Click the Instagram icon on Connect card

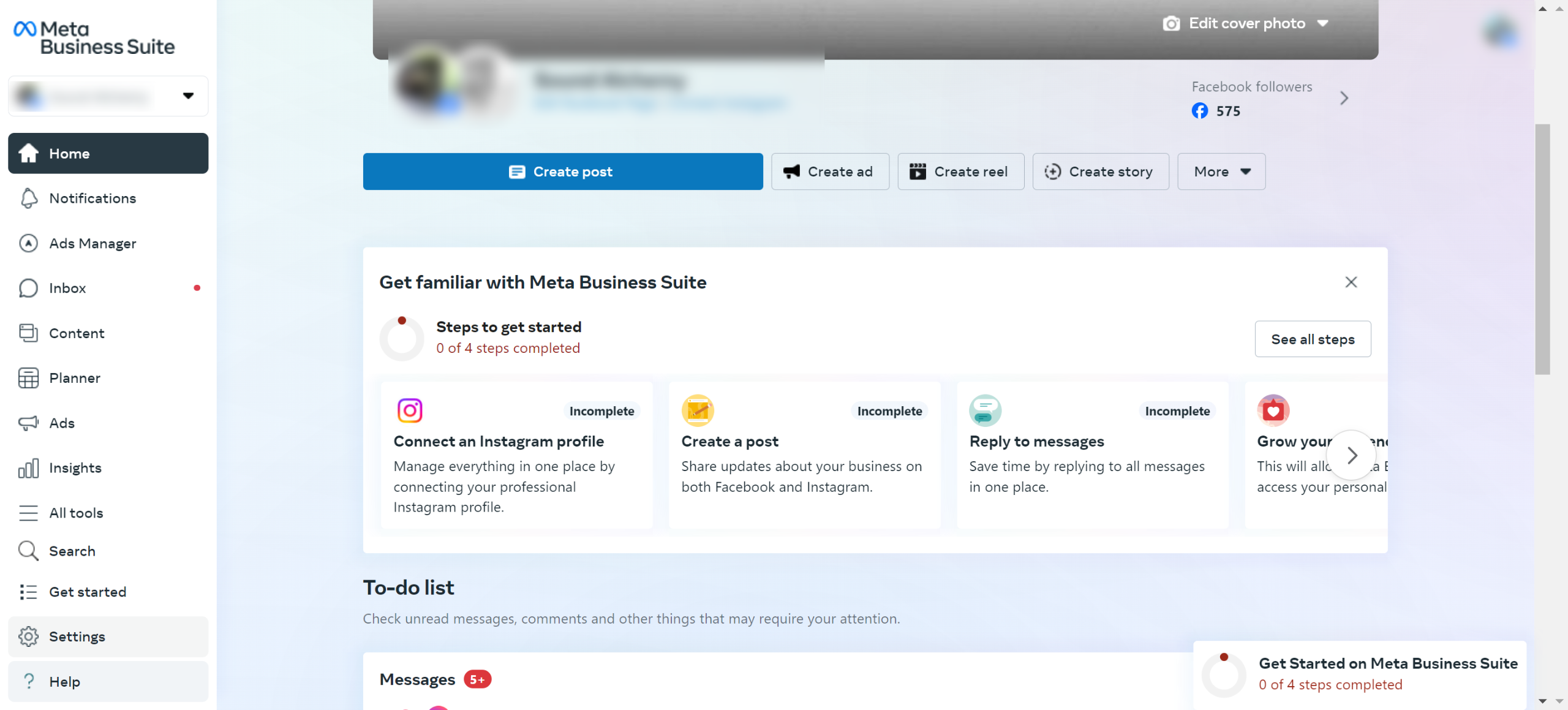click(x=410, y=410)
